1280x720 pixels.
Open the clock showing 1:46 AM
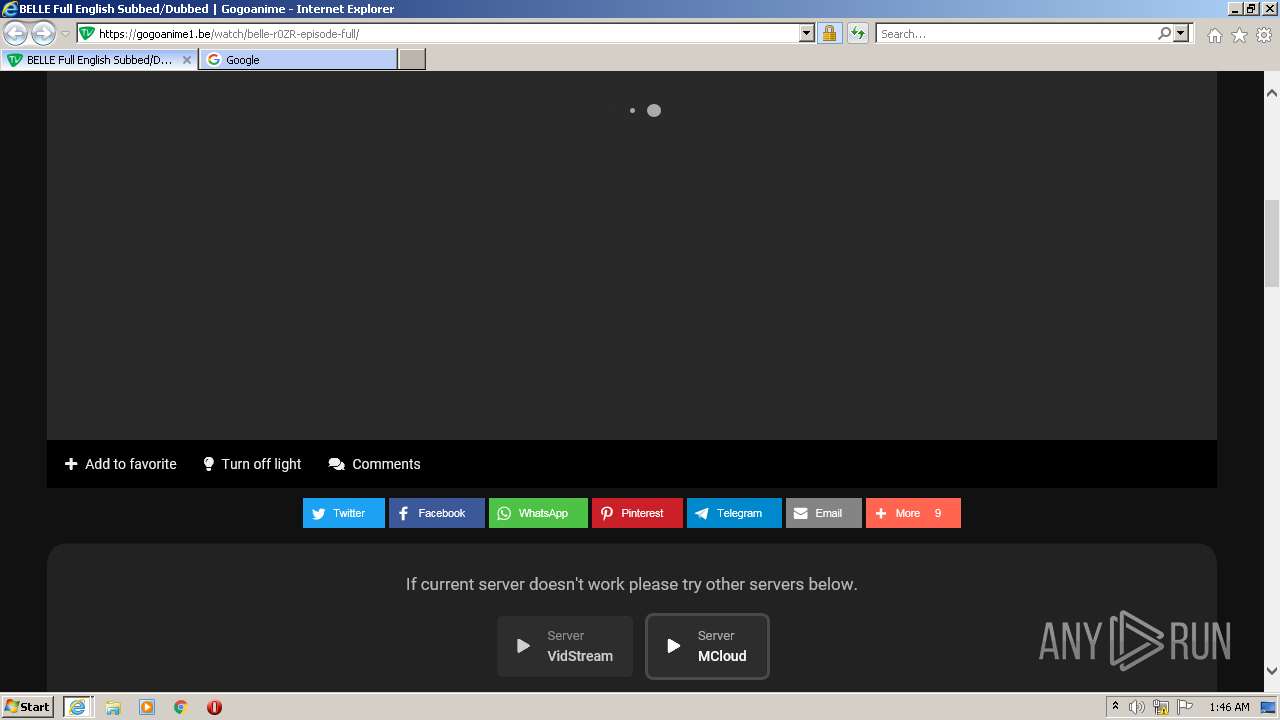[1229, 707]
